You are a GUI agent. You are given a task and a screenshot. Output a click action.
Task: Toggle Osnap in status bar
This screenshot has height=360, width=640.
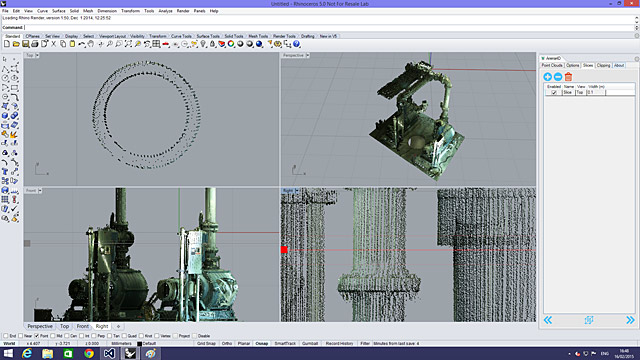pyautogui.click(x=262, y=344)
